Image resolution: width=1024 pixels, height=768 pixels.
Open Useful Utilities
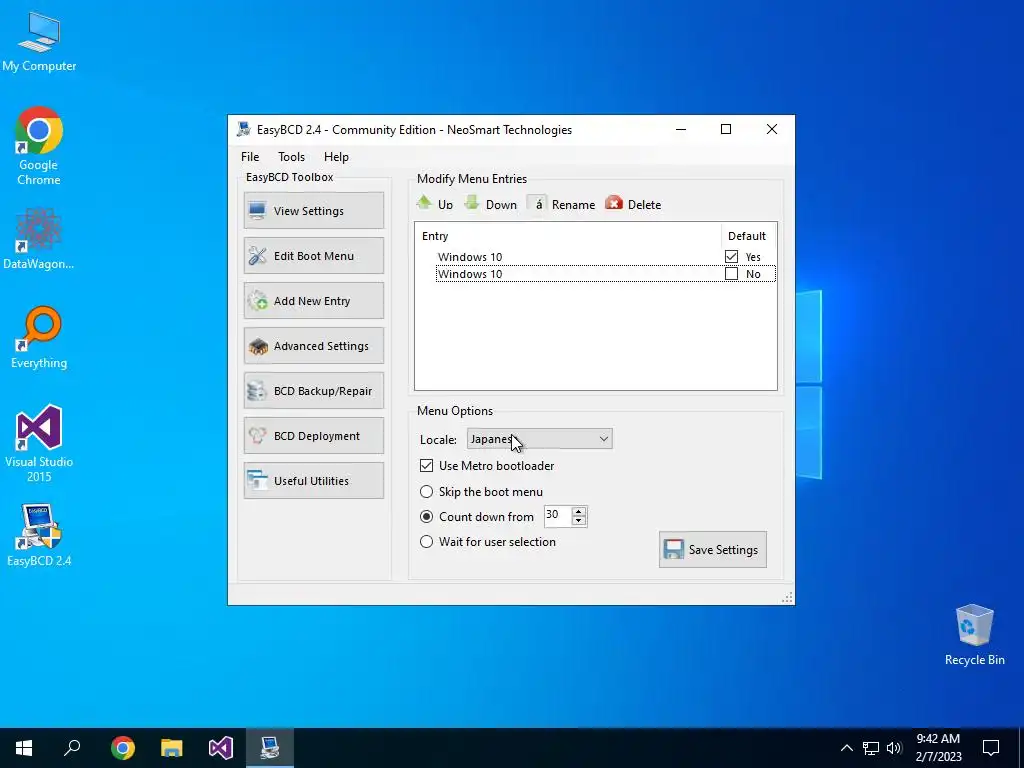click(x=313, y=481)
